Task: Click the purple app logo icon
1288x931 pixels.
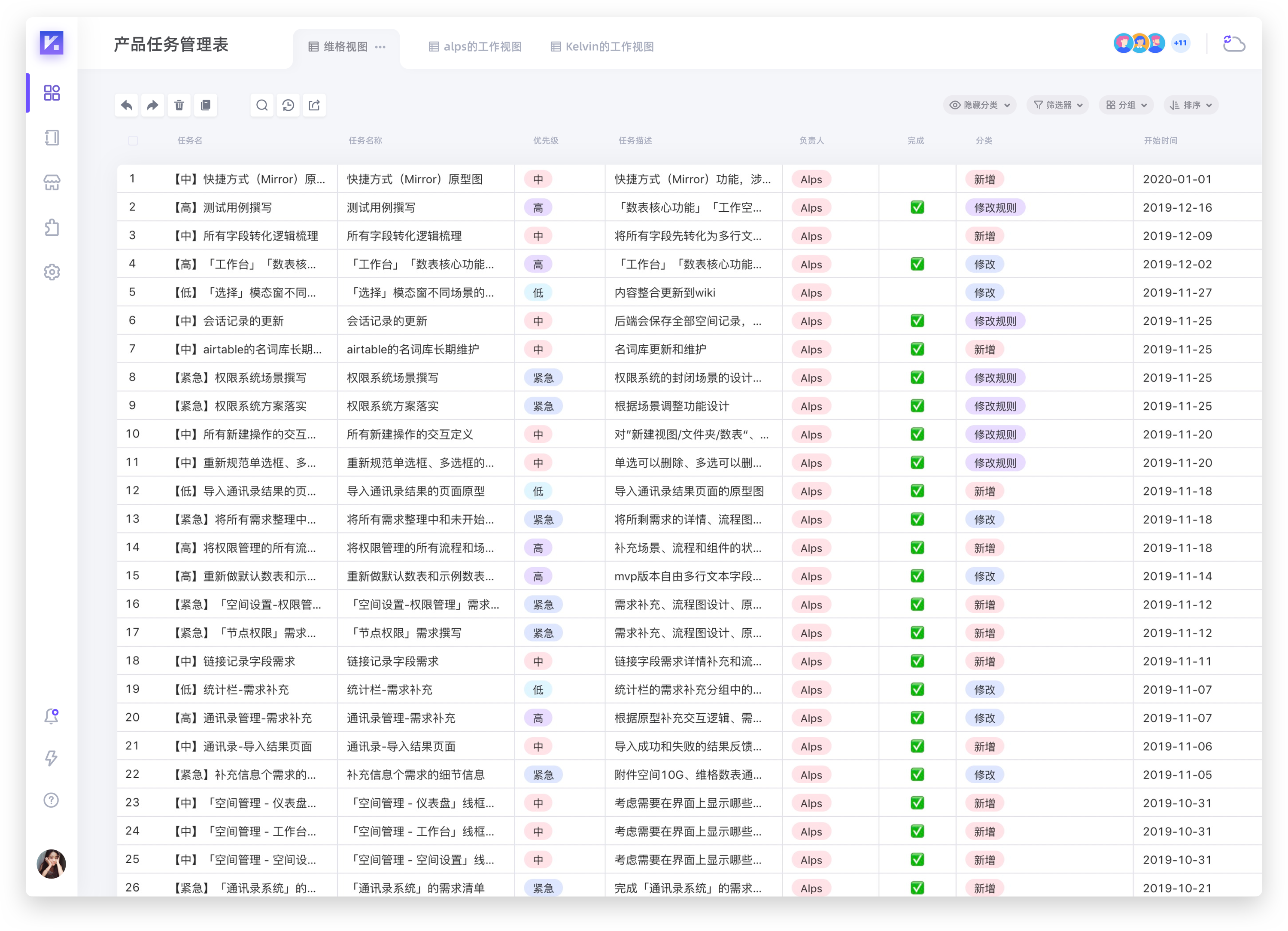Action: point(51,43)
